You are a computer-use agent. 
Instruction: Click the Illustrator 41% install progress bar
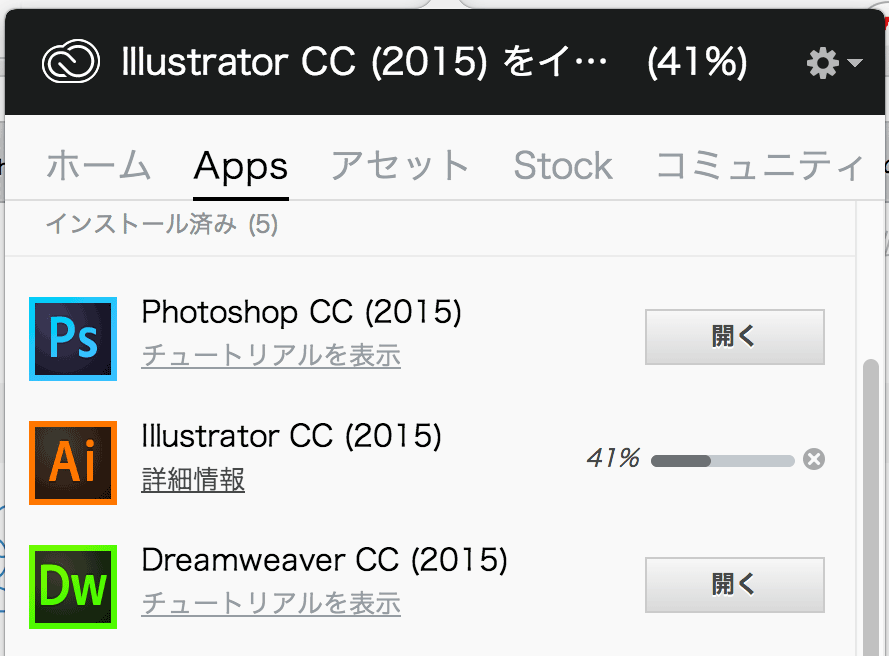(723, 460)
